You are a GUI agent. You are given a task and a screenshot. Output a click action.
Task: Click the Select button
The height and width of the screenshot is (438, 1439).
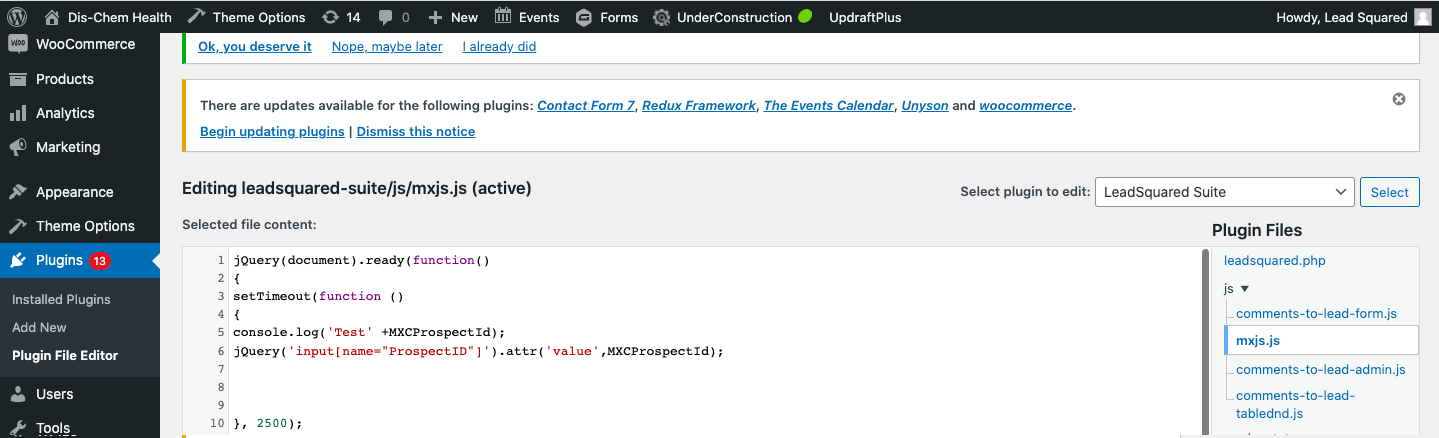click(1389, 192)
